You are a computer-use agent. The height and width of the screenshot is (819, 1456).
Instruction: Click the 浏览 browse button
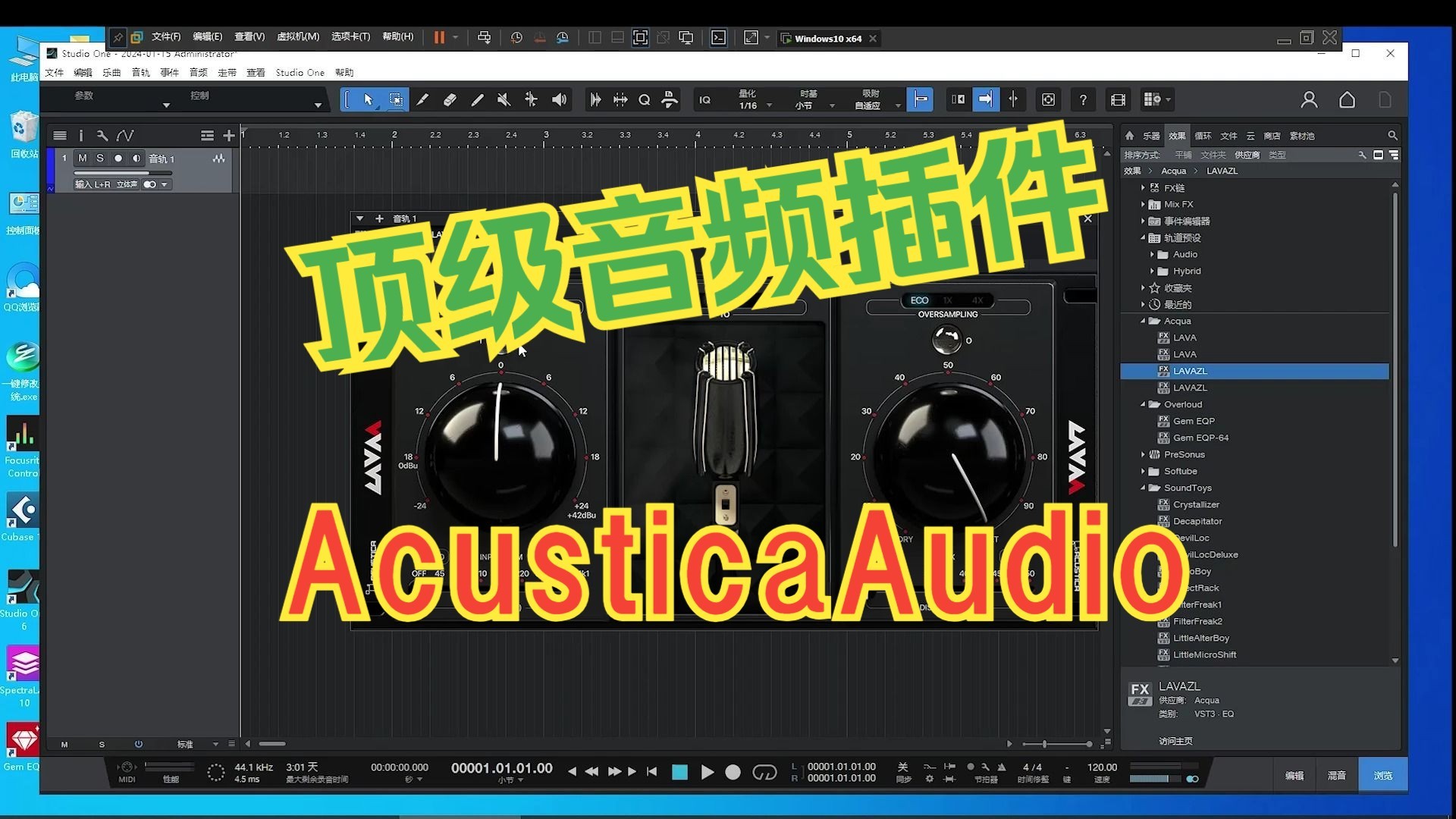click(x=1382, y=775)
